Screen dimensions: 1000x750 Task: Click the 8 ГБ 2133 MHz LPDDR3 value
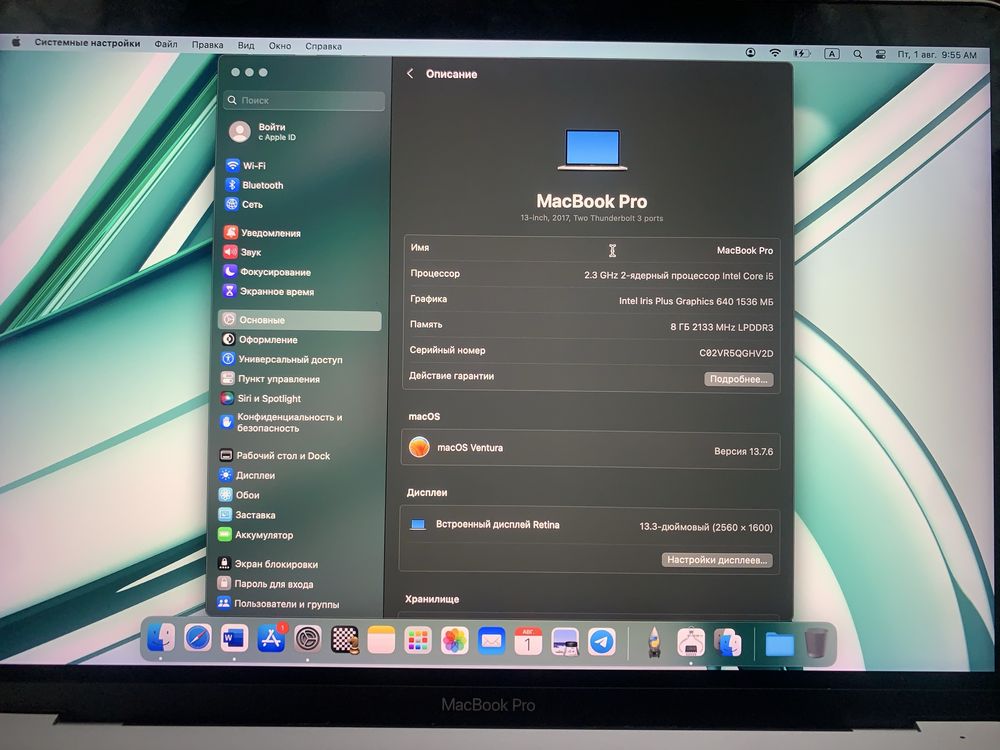point(721,327)
